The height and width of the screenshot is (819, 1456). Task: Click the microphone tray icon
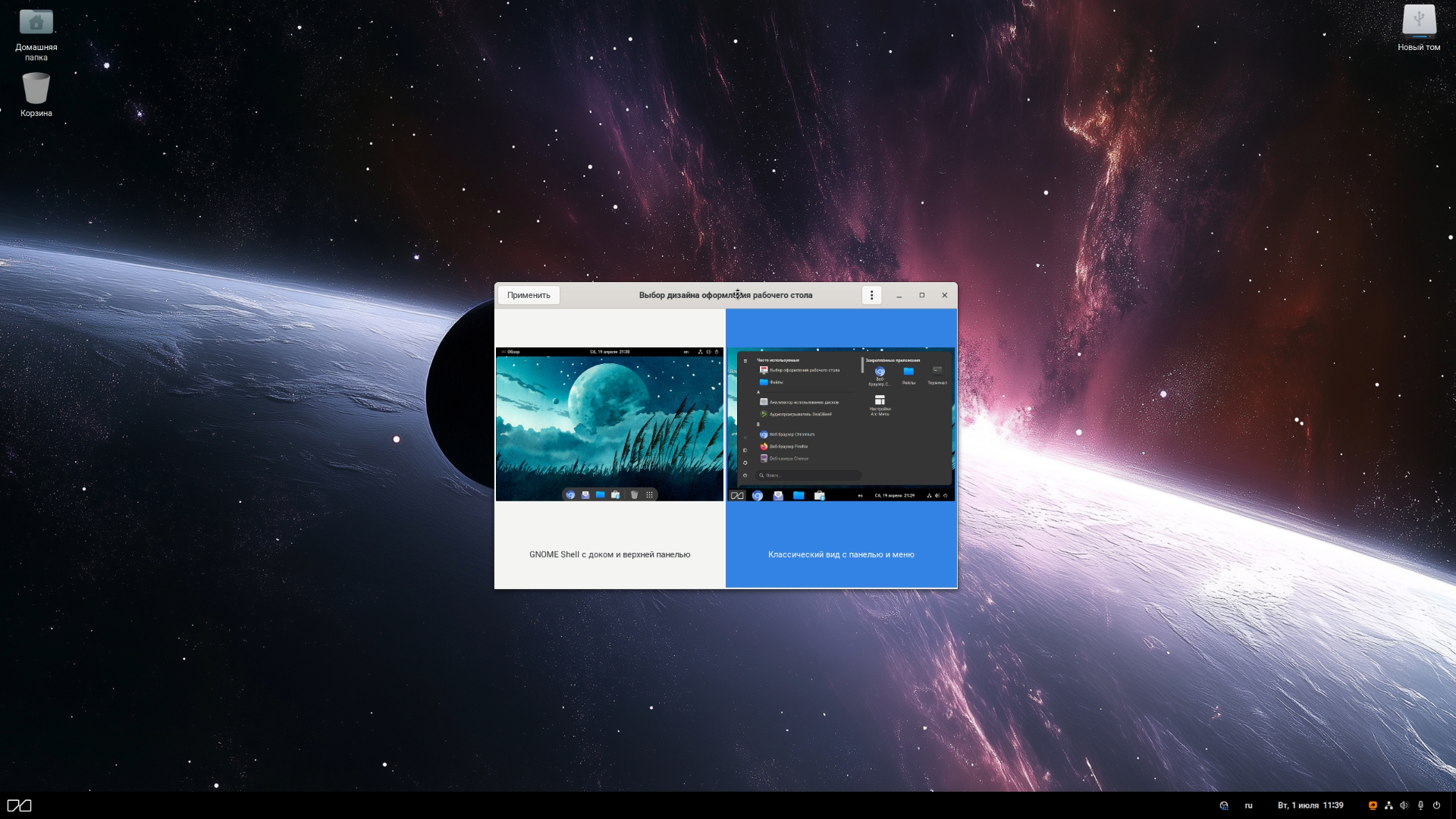[1420, 805]
